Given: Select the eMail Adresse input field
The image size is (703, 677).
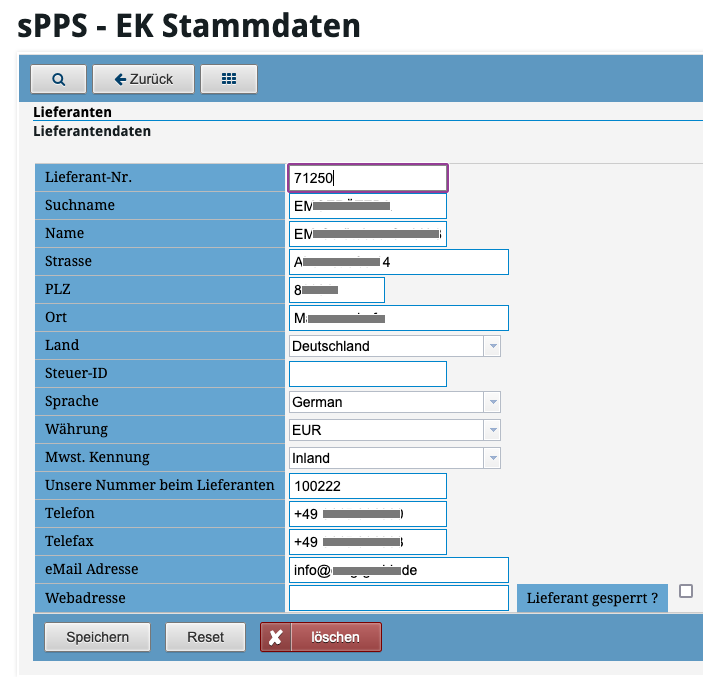Looking at the screenshot, I should click(398, 570).
